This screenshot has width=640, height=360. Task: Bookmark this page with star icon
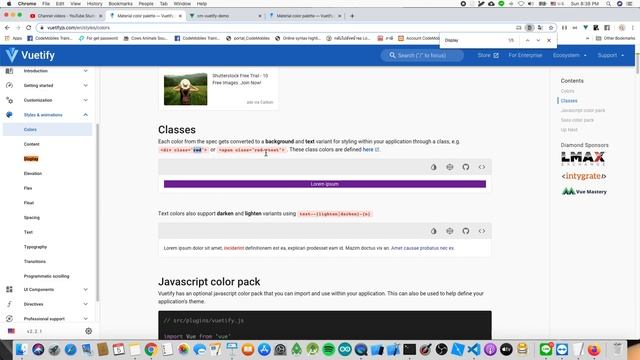click(551, 27)
